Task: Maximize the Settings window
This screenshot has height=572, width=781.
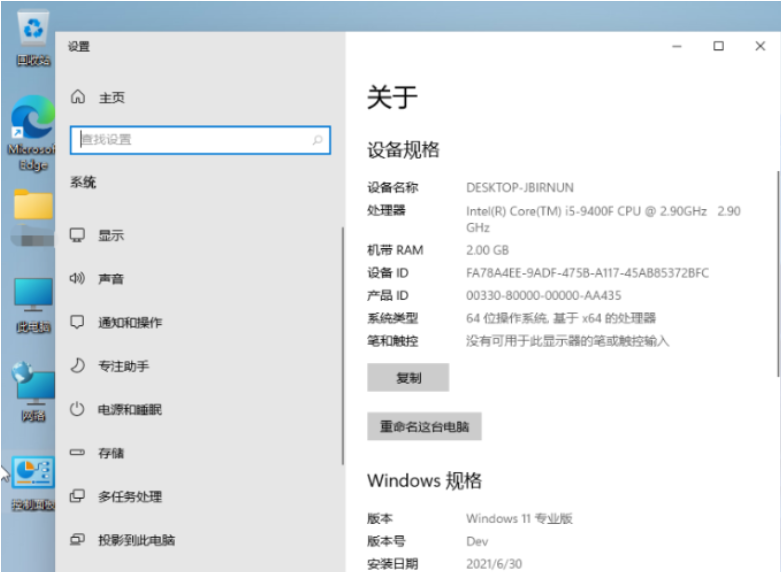Action: tap(718, 46)
